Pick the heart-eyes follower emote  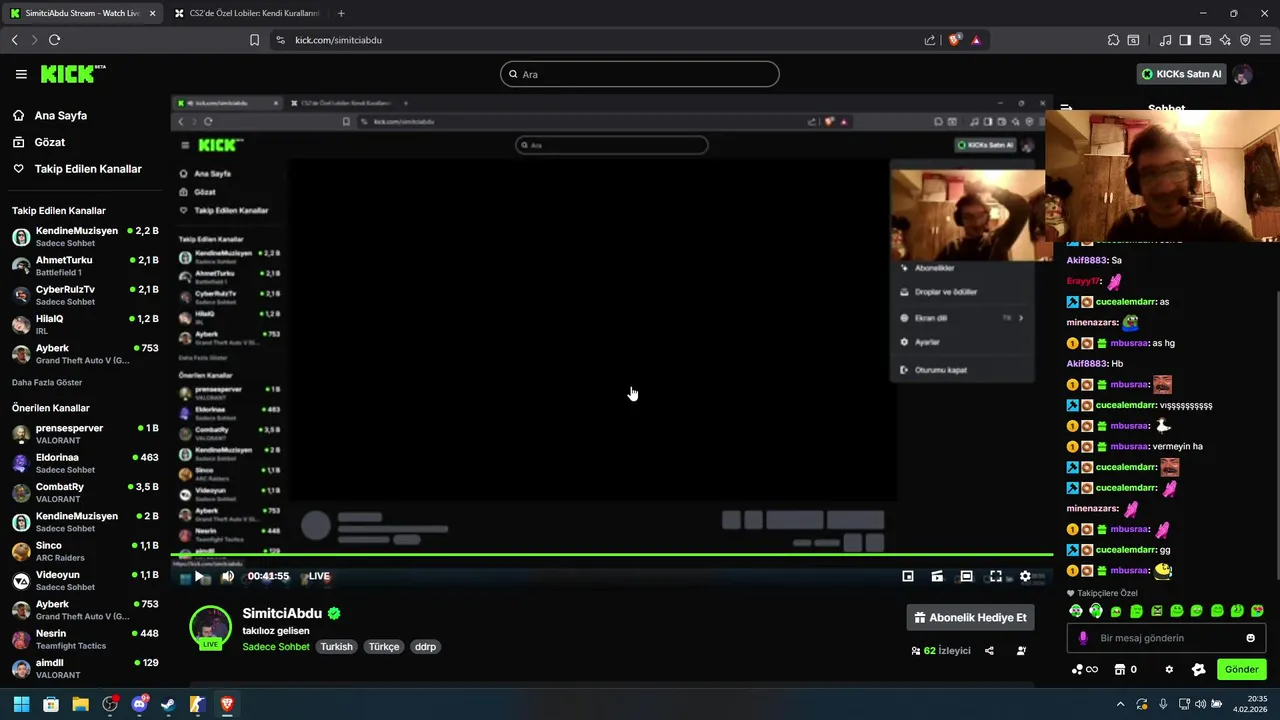pos(1258,611)
